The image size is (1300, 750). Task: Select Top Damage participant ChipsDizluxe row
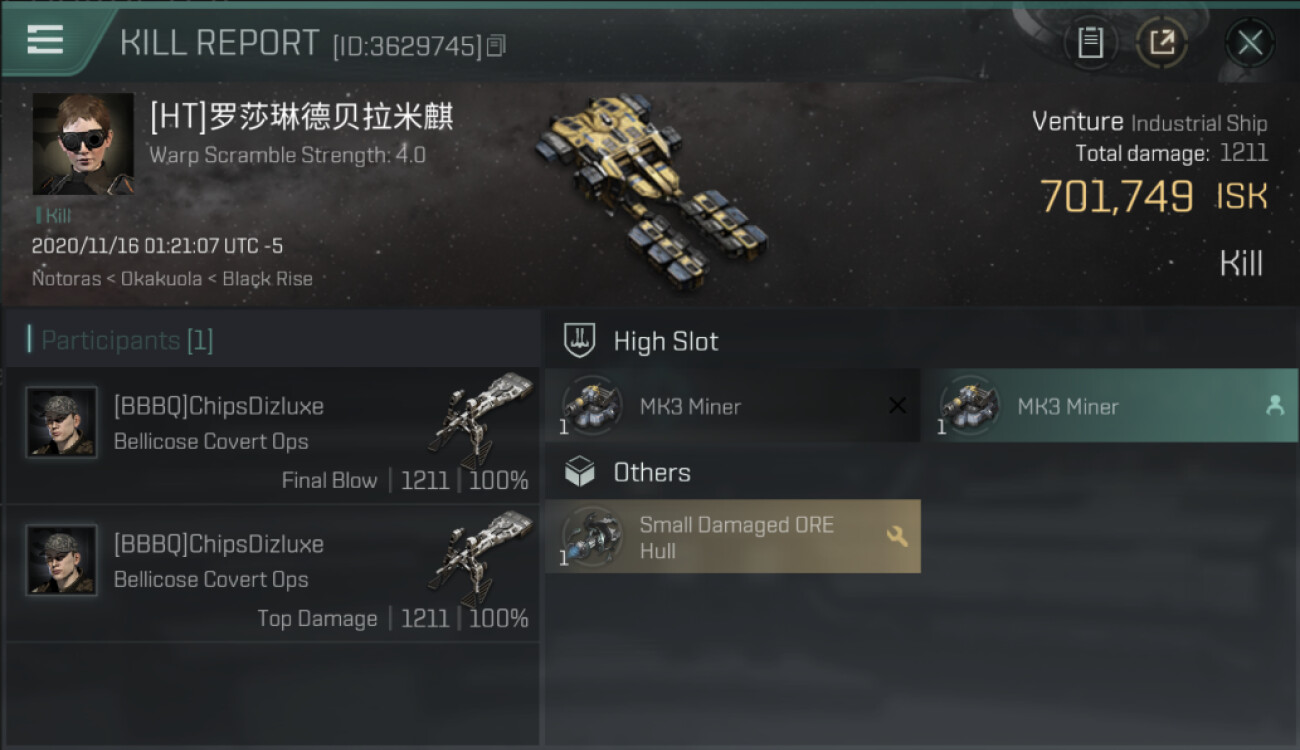point(272,574)
